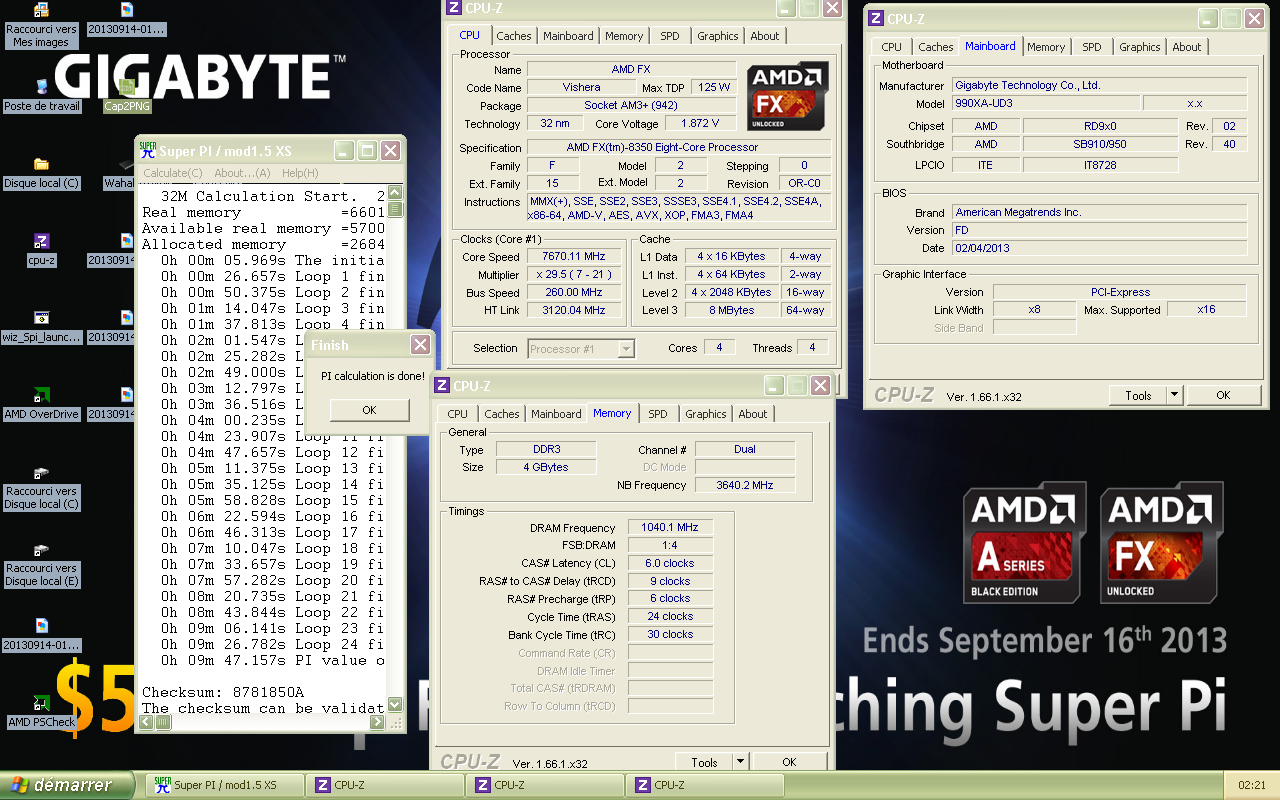This screenshot has width=1280, height=800.
Task: Click the AMD FX Unlocked logo in CPU-Z
Action: point(788,97)
